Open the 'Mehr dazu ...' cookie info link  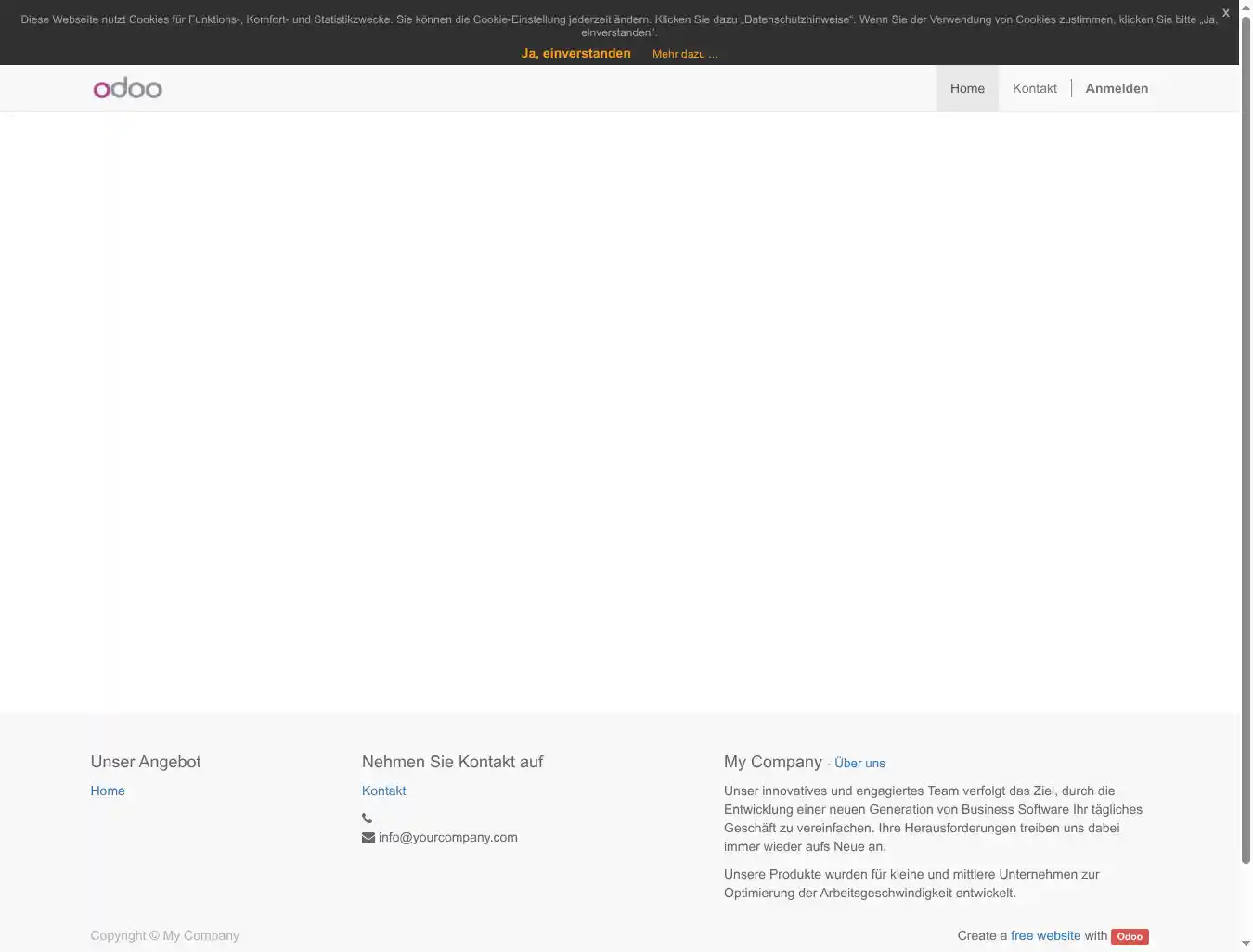(684, 54)
